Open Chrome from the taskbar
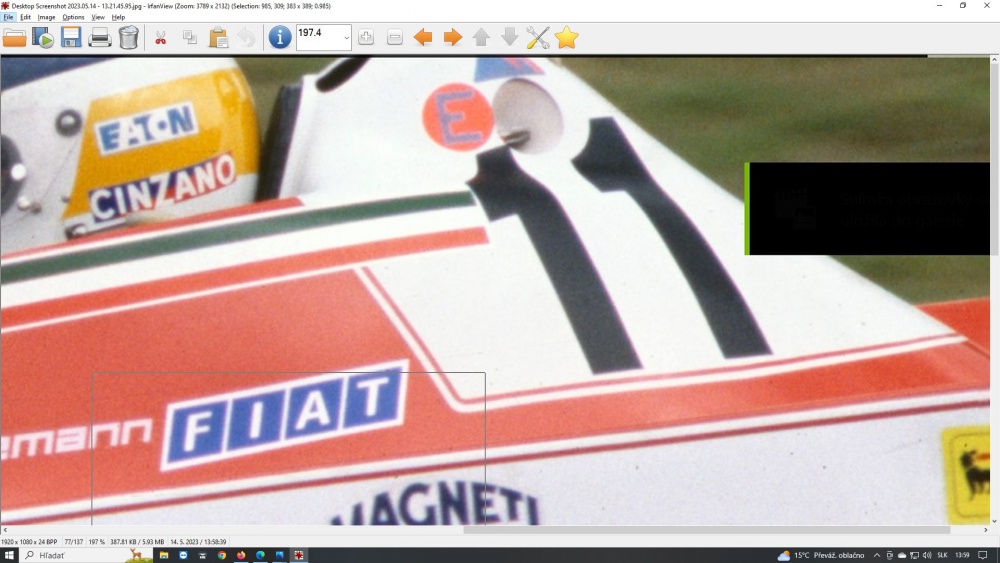The height and width of the screenshot is (563, 1000). 221,555
